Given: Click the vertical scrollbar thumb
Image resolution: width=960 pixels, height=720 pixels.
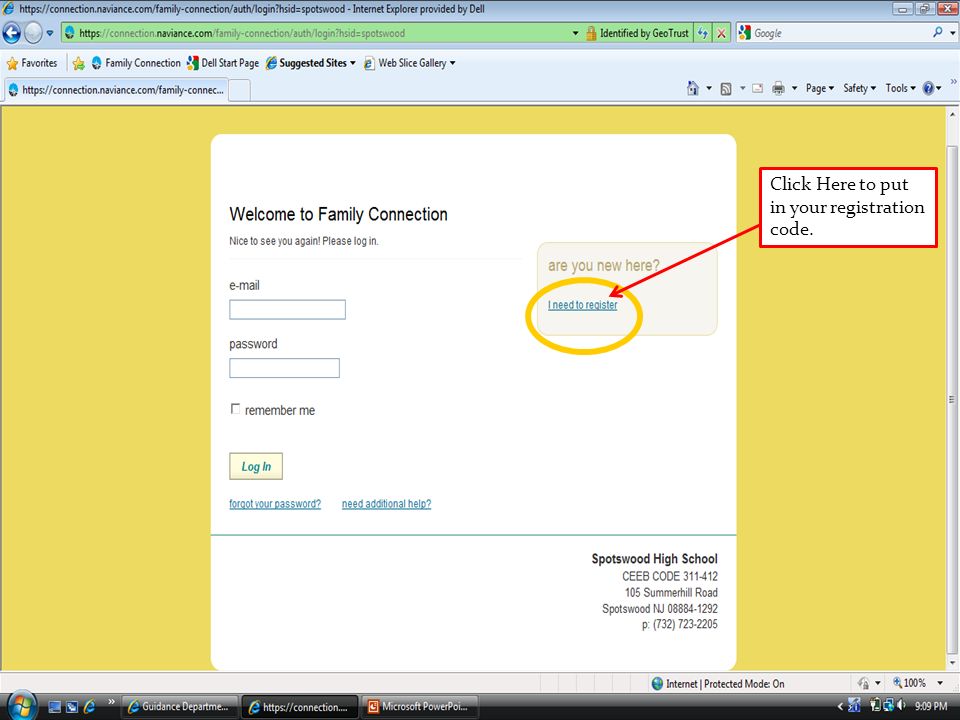Looking at the screenshot, I should (x=952, y=399).
